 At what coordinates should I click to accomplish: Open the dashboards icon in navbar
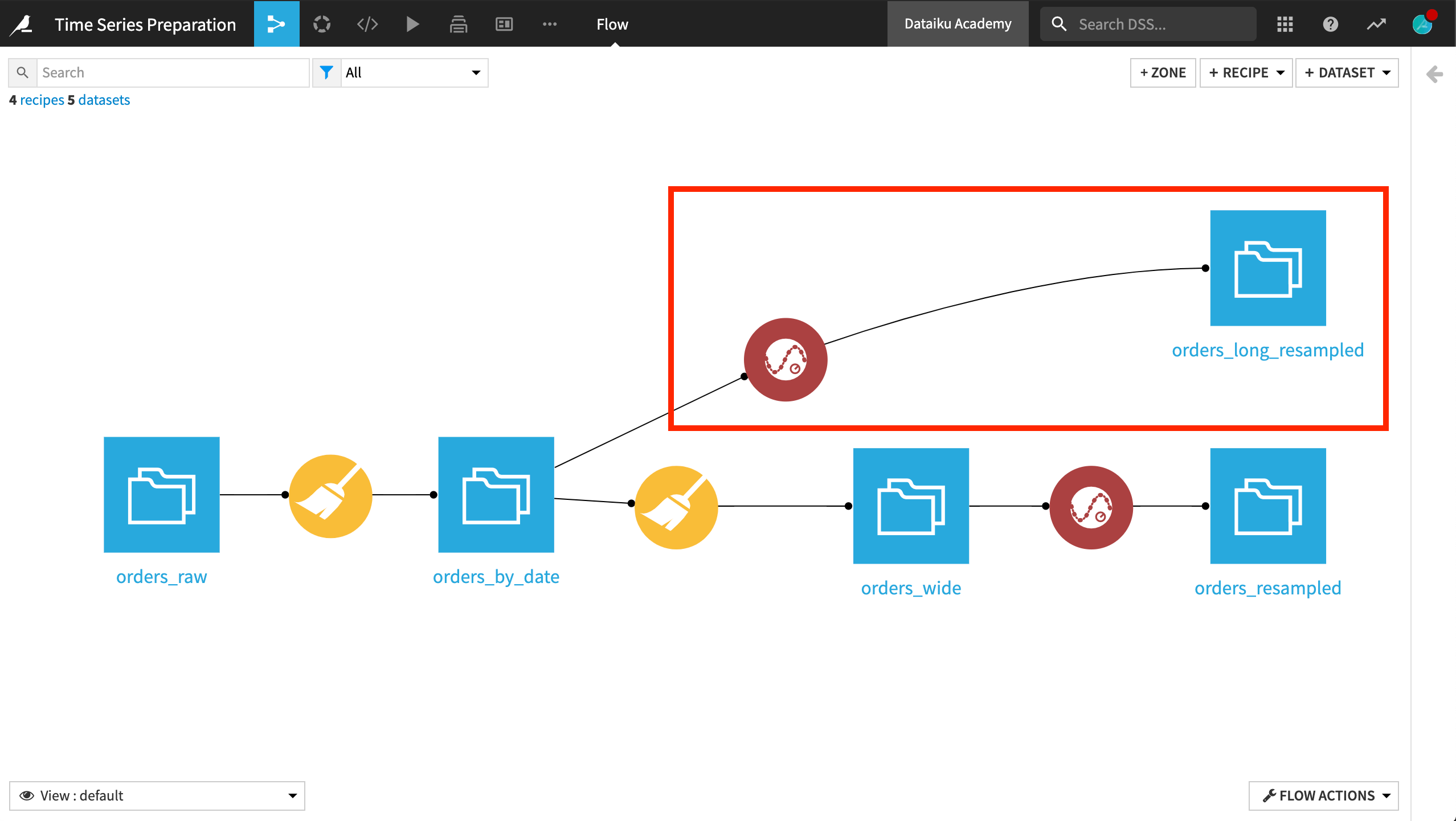(x=504, y=24)
